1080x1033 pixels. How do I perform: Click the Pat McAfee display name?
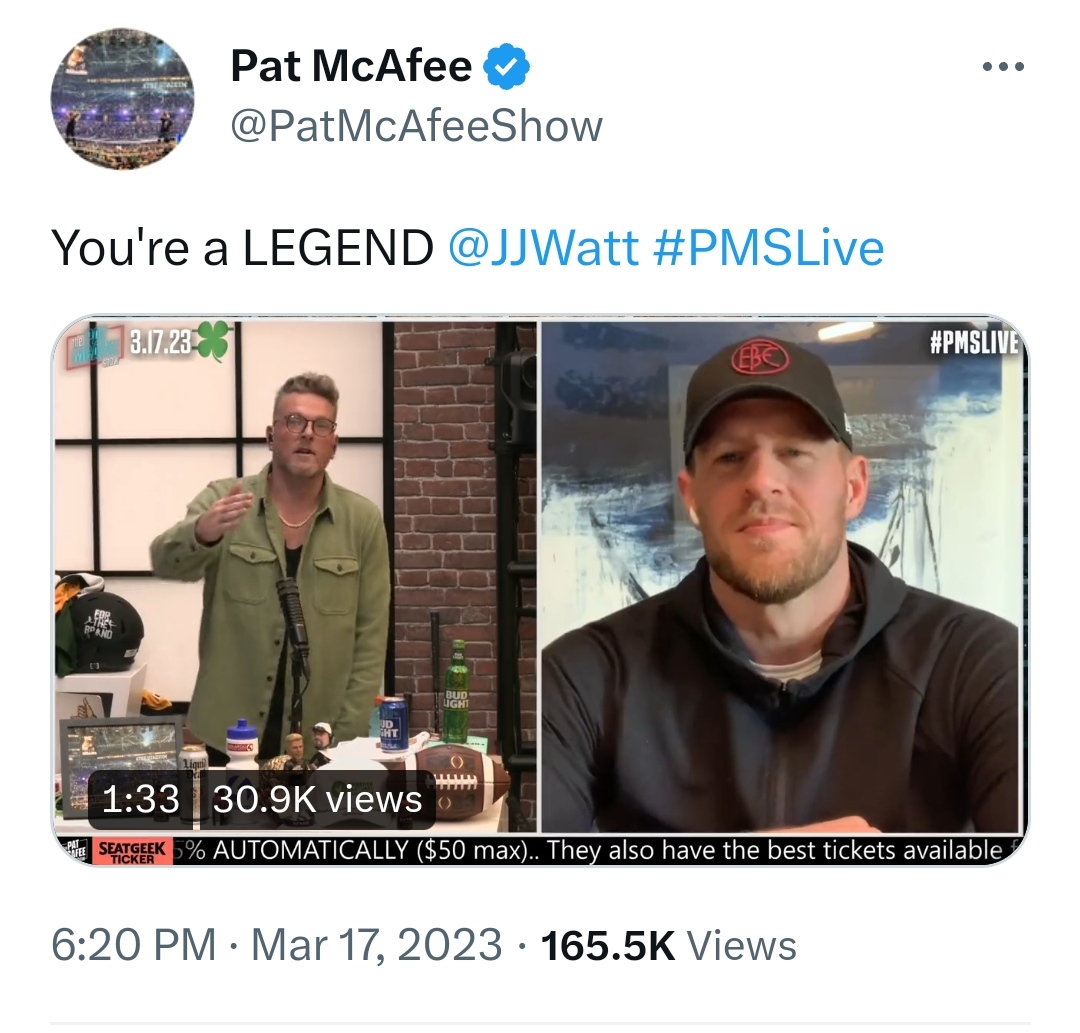(x=351, y=65)
